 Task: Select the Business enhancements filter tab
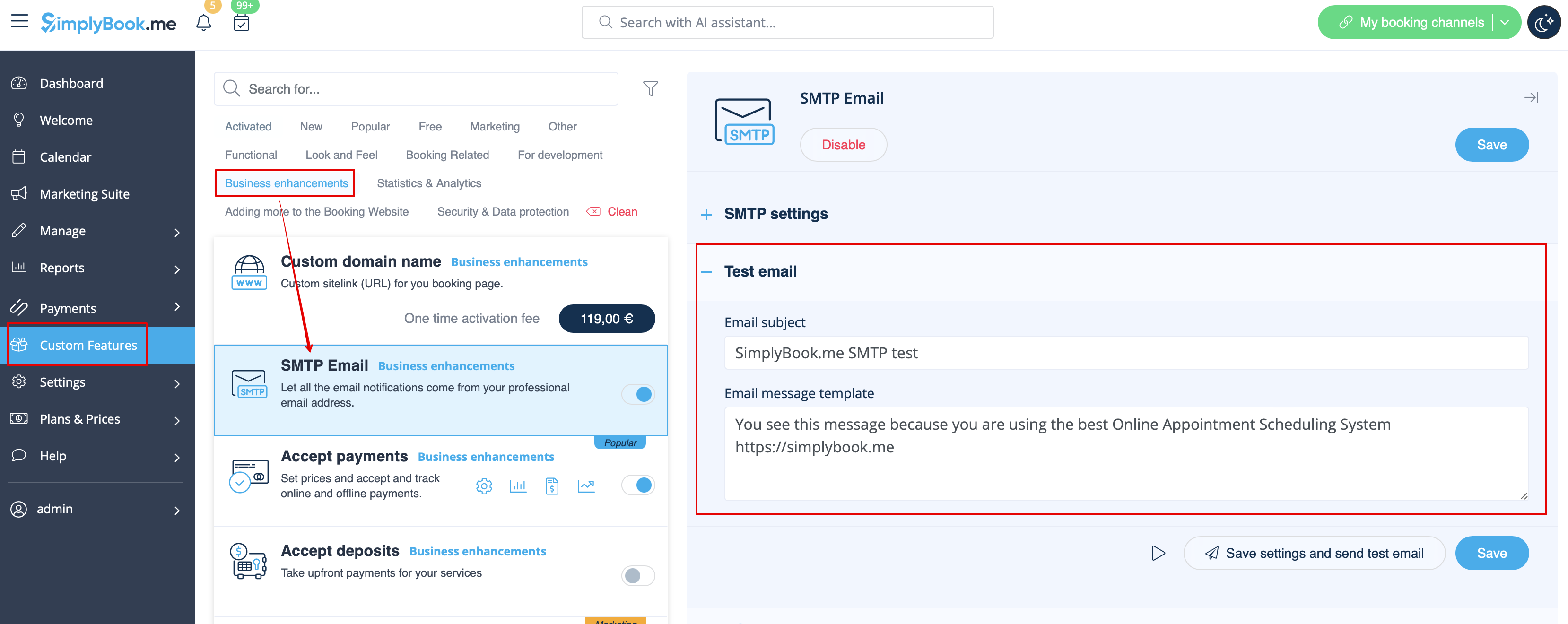pyautogui.click(x=286, y=183)
